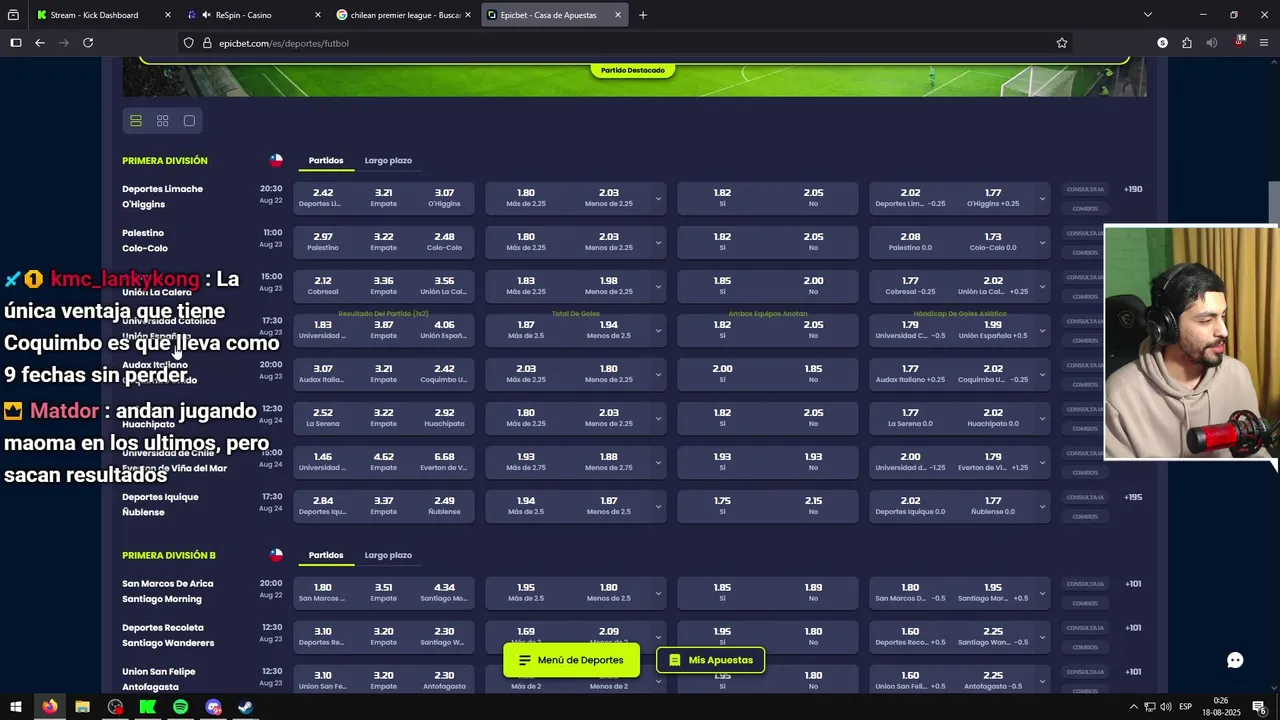The width and height of the screenshot is (1280, 720).
Task: Open the system volume tray icon
Action: click(1166, 707)
